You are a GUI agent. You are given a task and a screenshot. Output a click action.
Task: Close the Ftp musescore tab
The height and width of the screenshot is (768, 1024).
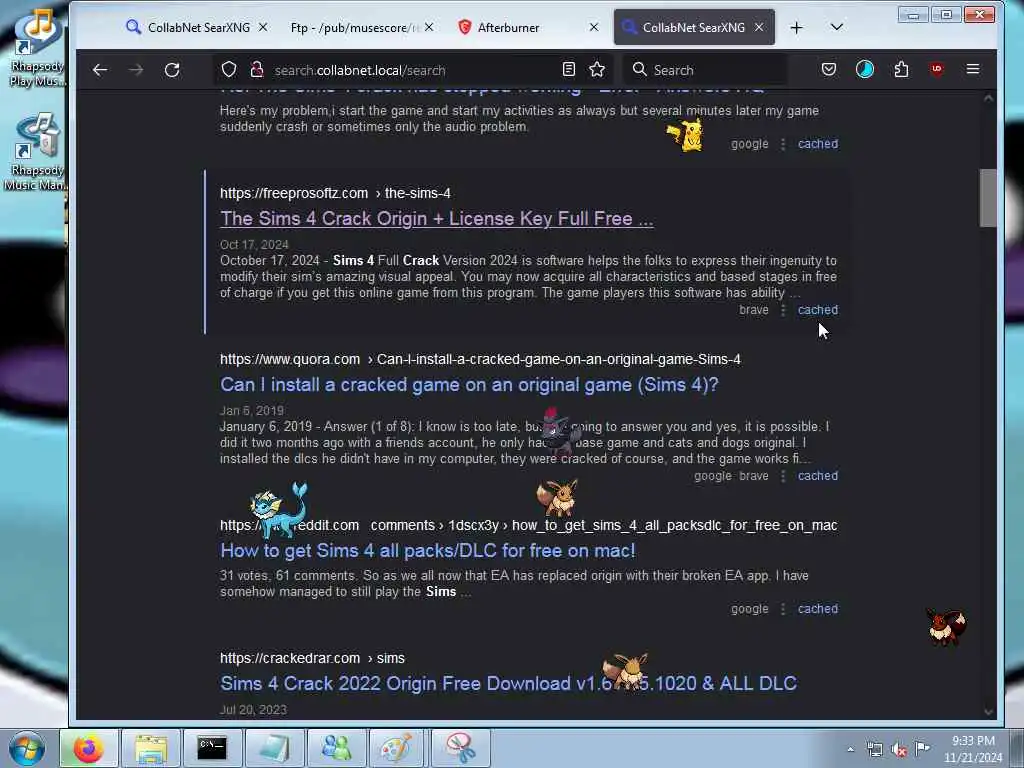coord(428,27)
